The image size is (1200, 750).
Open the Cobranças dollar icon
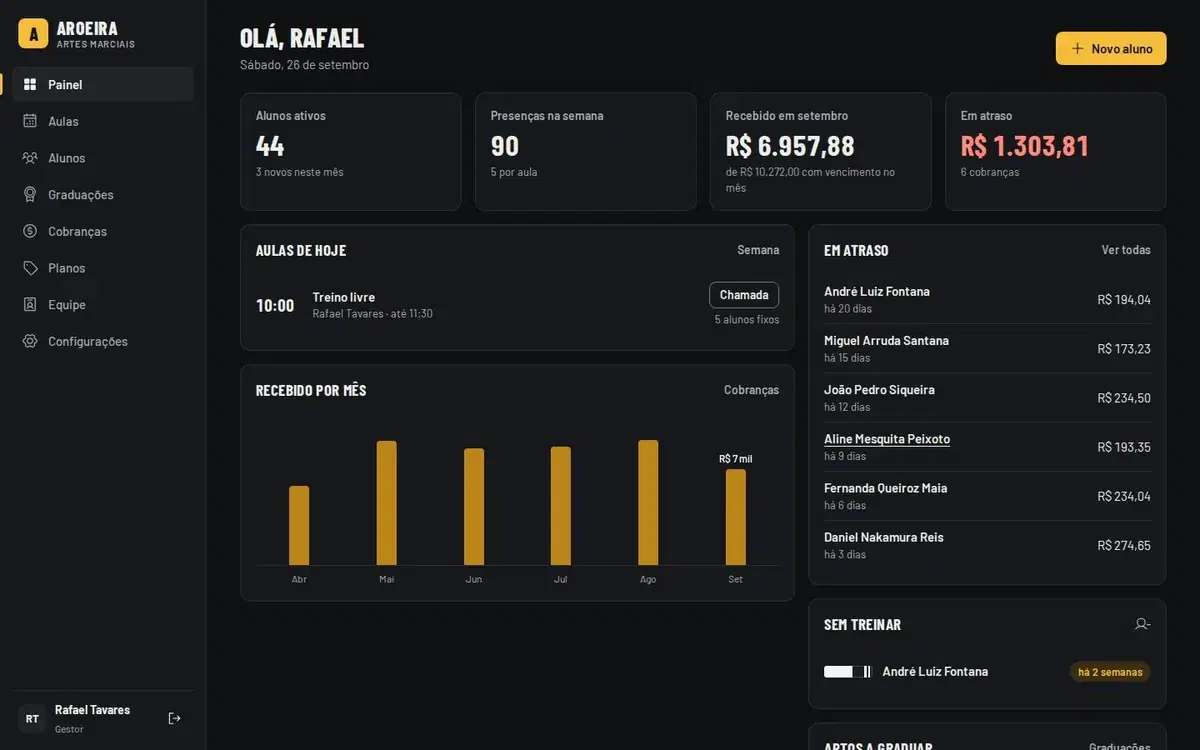[x=30, y=231]
